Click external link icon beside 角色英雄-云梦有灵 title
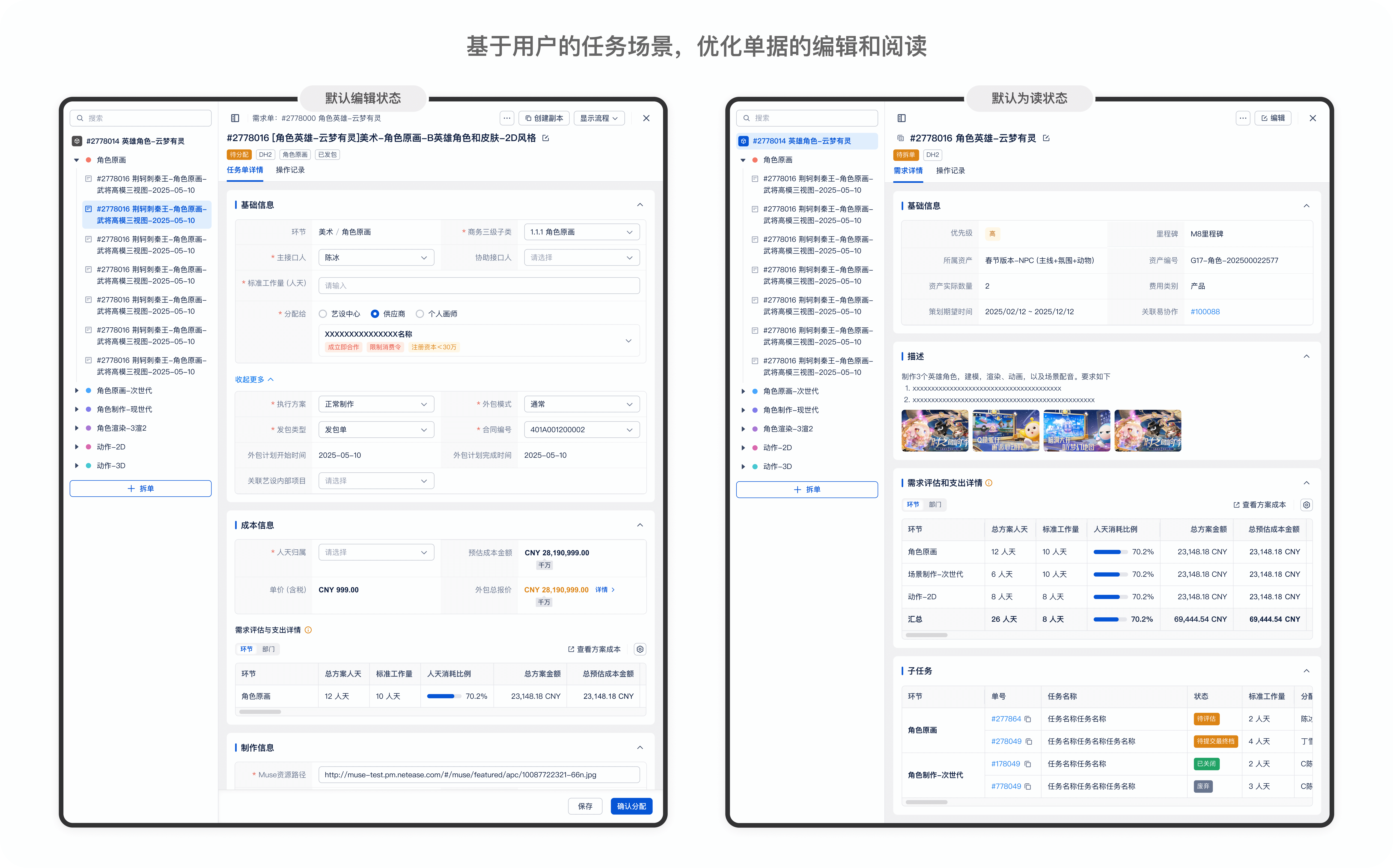Screen dimensions: 1393x868 click(1046, 138)
